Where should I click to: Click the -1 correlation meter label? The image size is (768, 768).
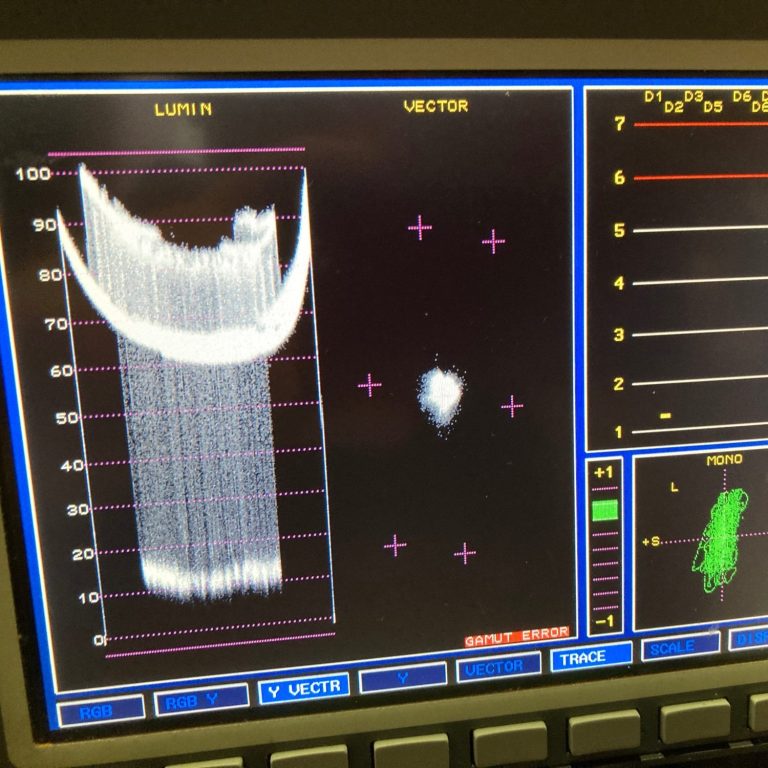click(604, 621)
